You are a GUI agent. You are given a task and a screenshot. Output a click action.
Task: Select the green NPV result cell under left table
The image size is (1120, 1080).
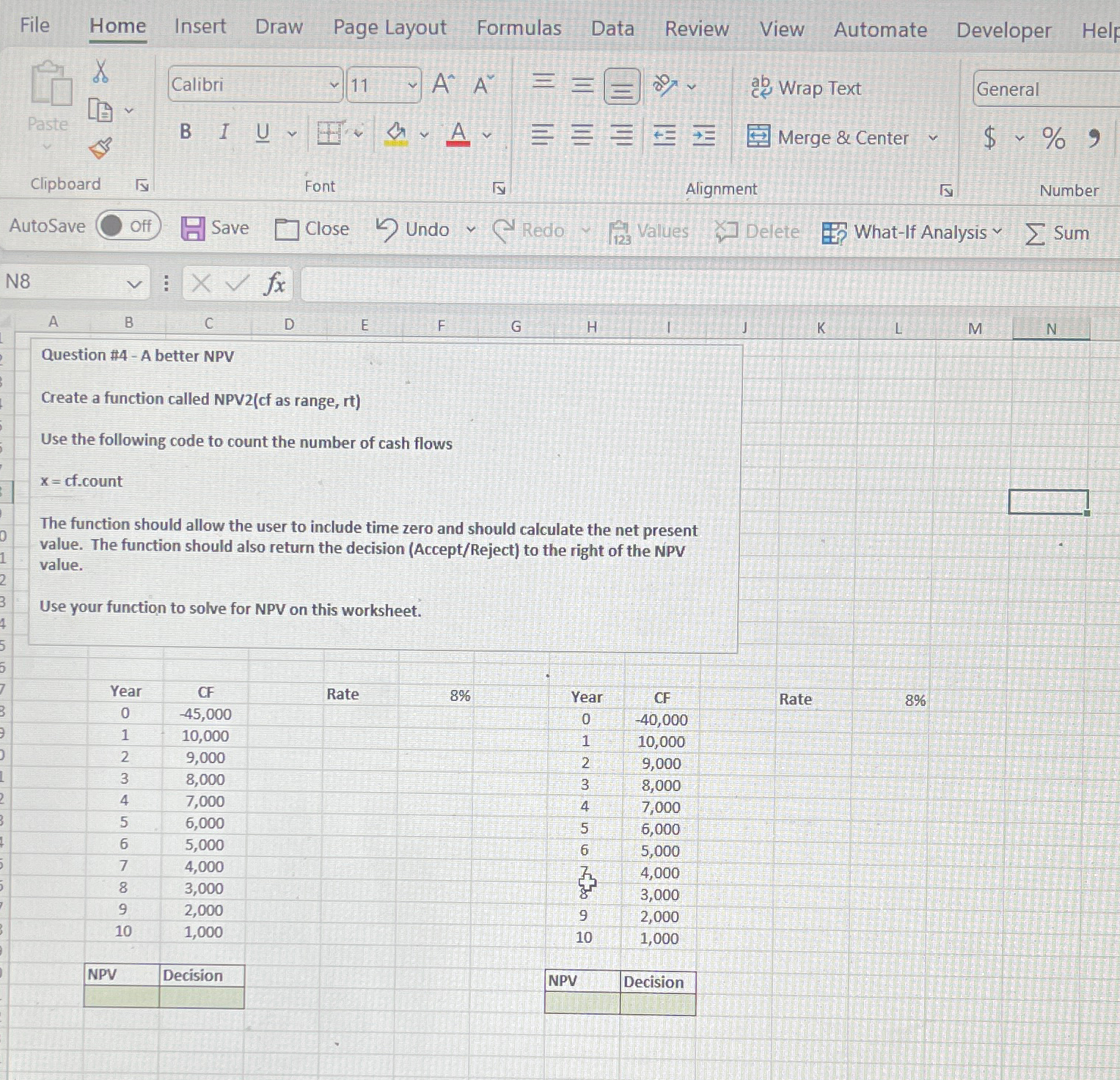click(122, 997)
